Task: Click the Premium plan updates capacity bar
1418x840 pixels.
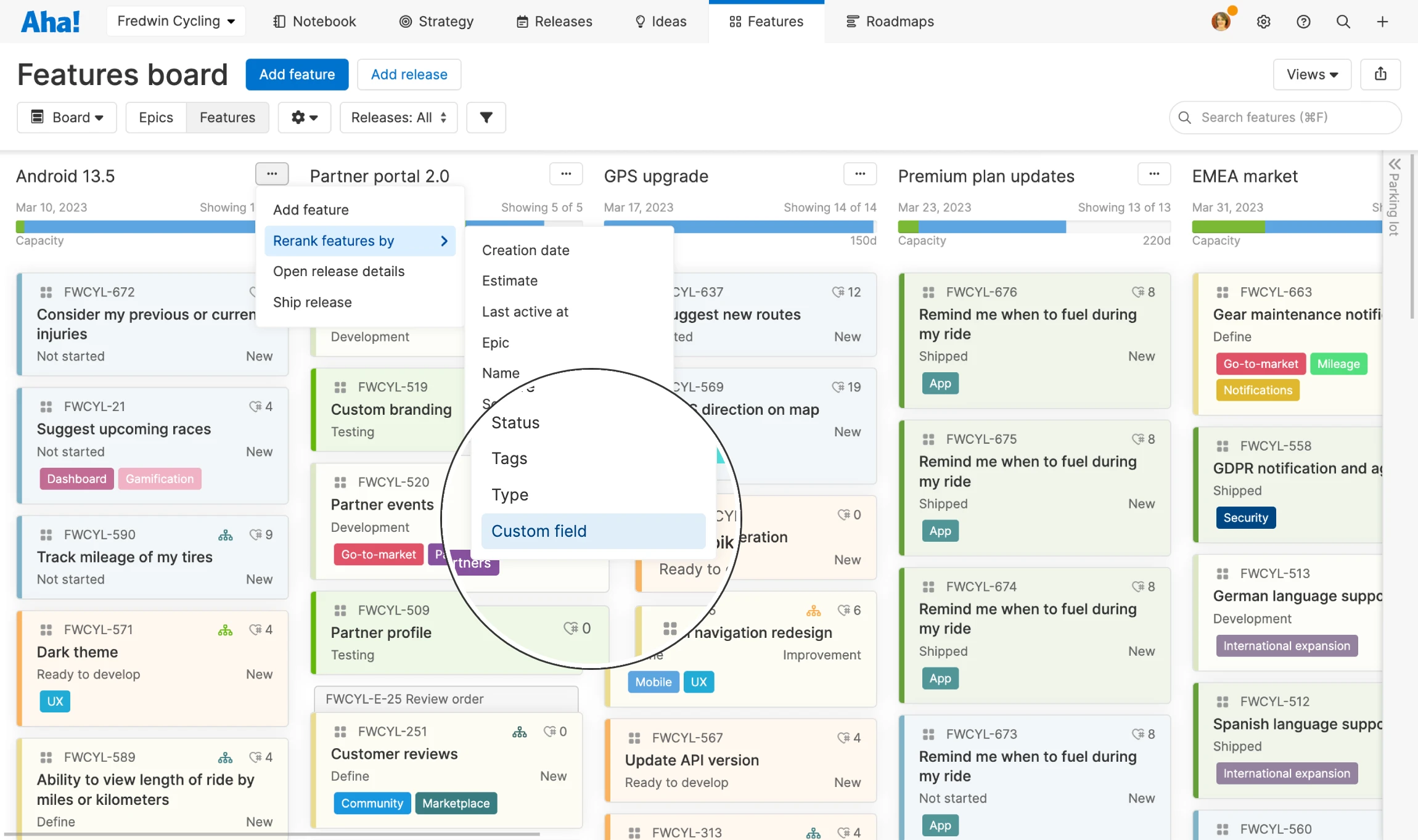Action: [1034, 227]
